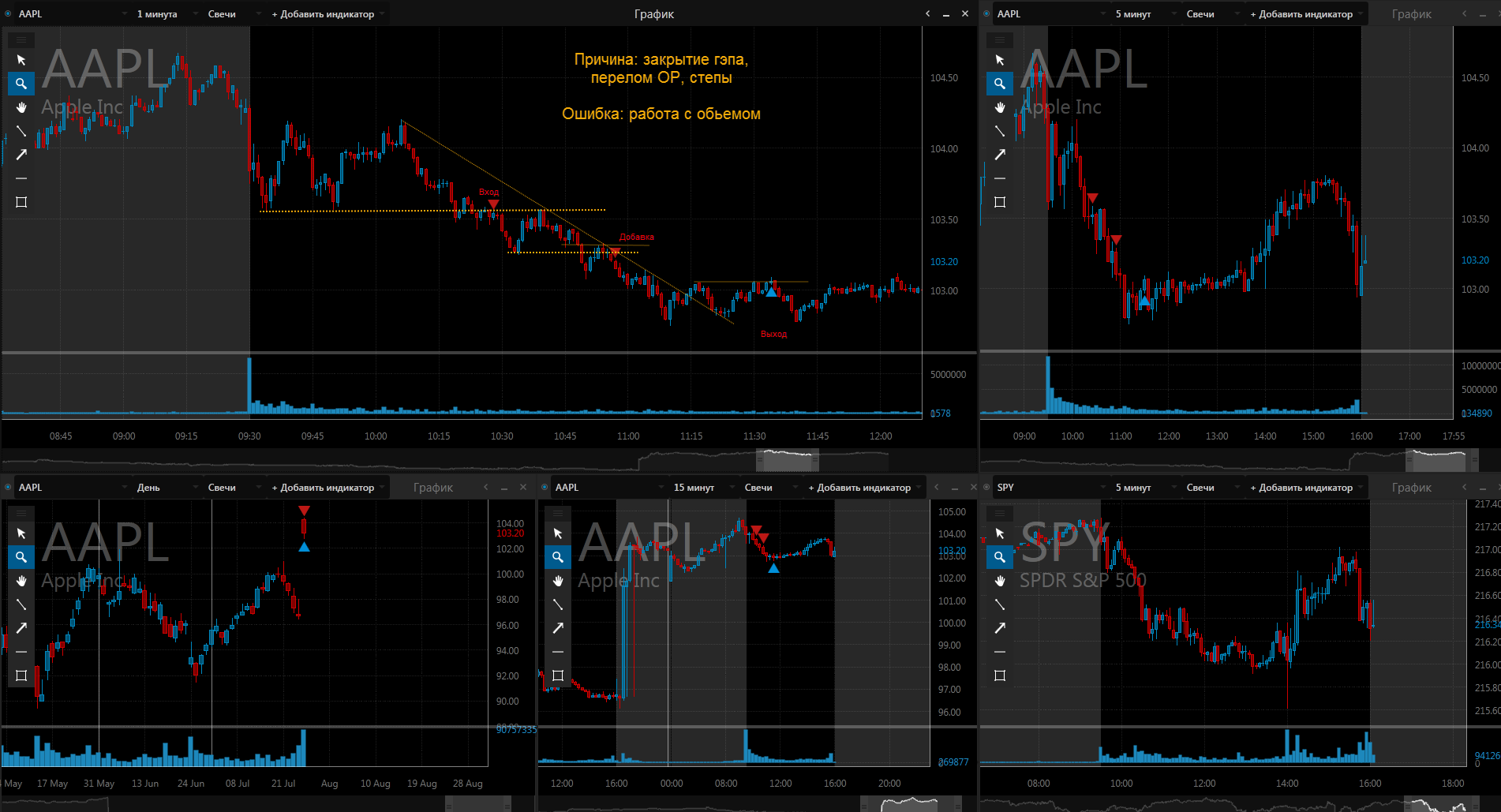Open '+ Добавить индикатор' in the 1-minute chart

[x=328, y=13]
